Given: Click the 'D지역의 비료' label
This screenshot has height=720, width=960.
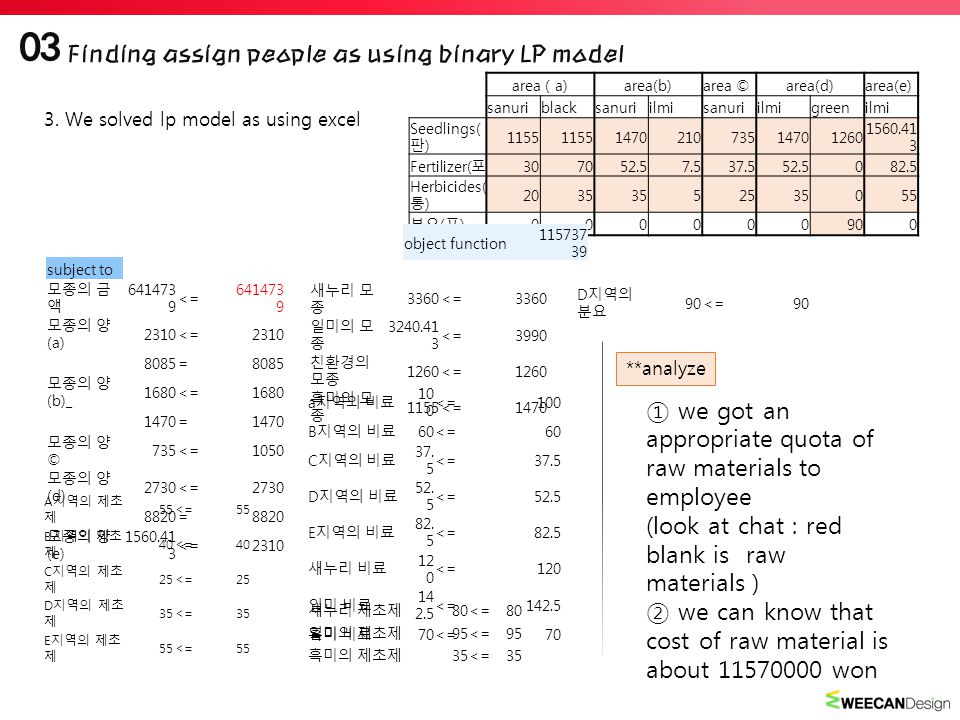Looking at the screenshot, I should point(353,496).
